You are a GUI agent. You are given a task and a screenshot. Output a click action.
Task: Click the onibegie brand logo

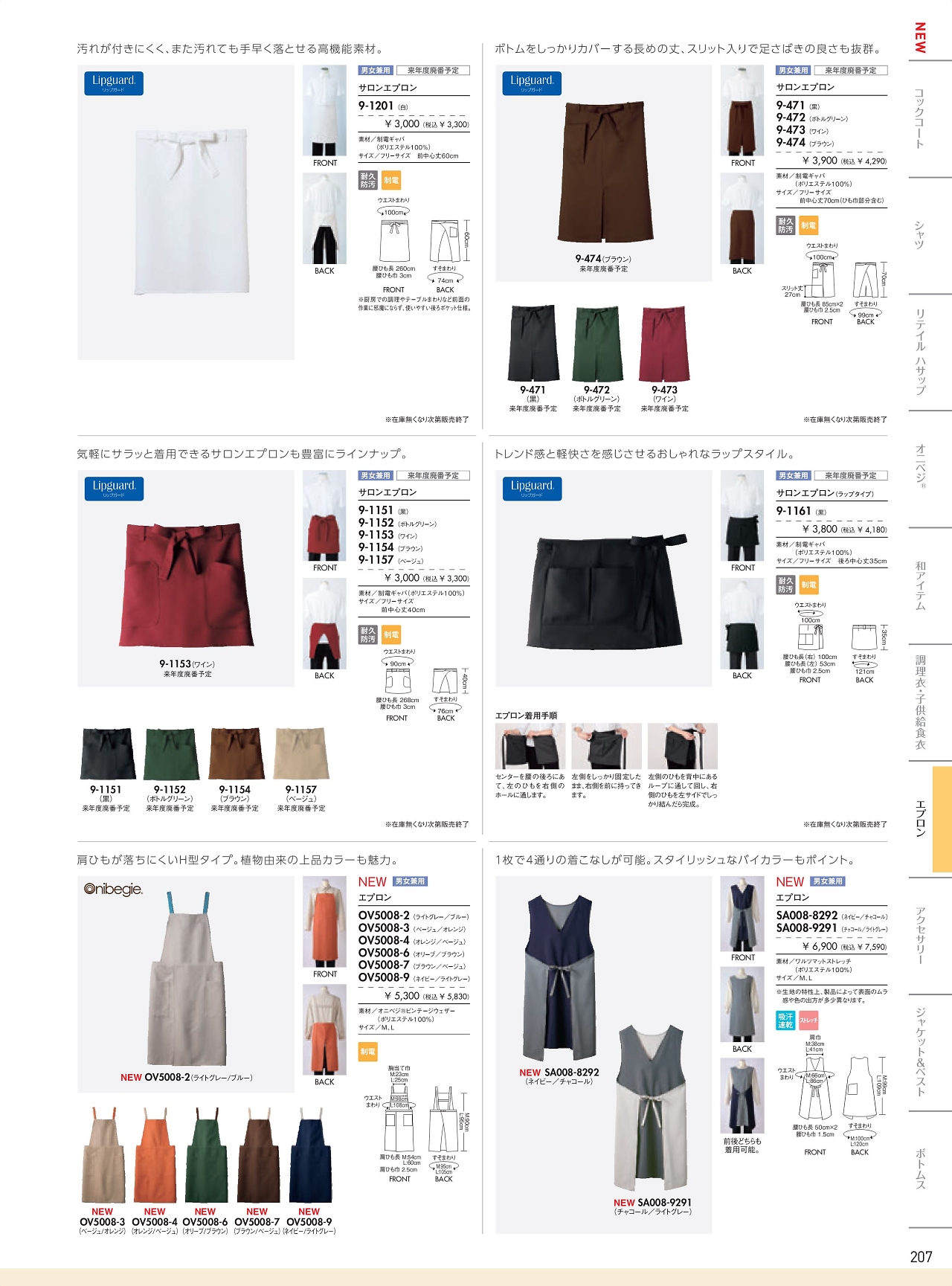pyautogui.click(x=113, y=889)
